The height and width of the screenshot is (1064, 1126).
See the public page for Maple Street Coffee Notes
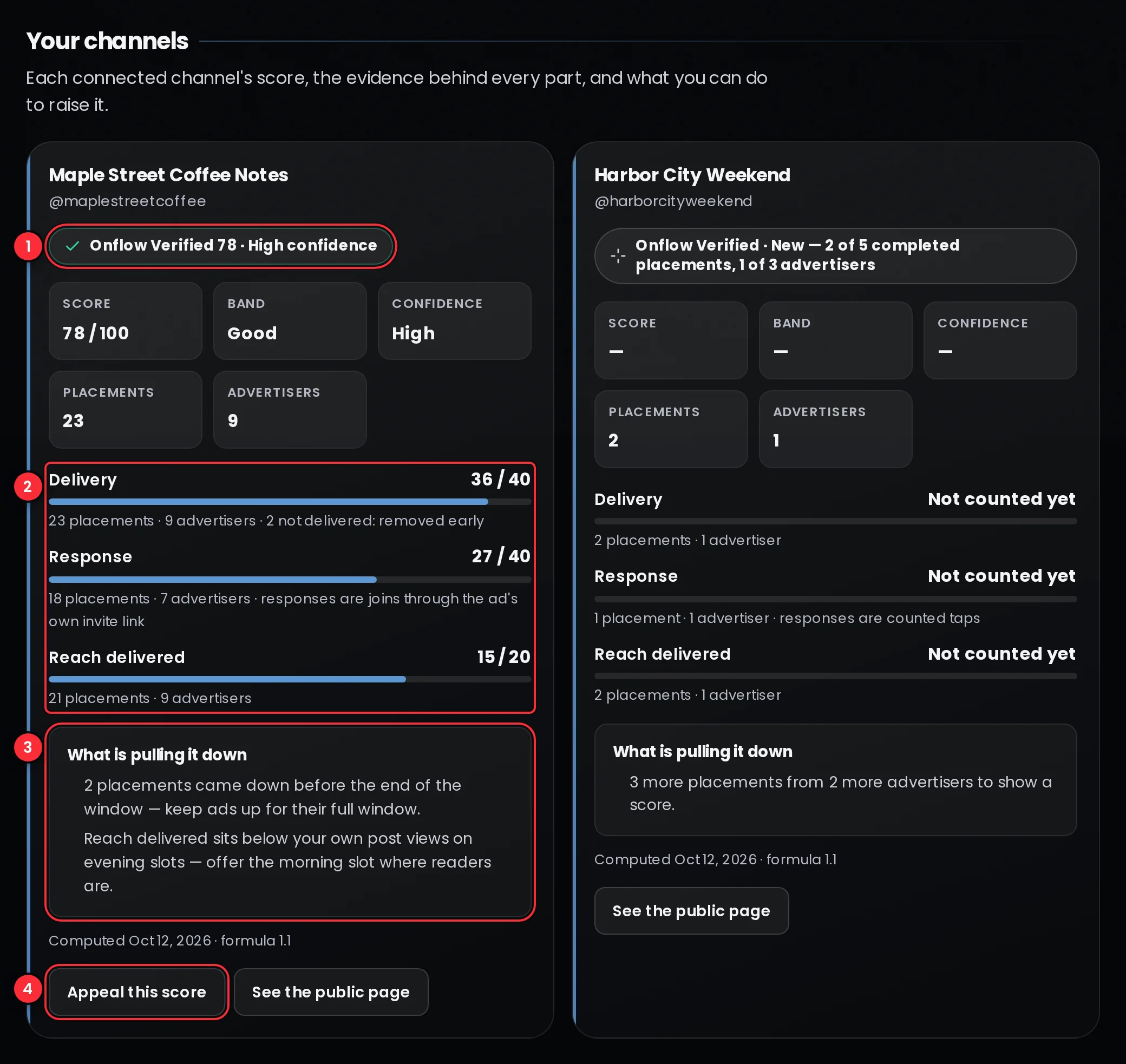pos(331,992)
